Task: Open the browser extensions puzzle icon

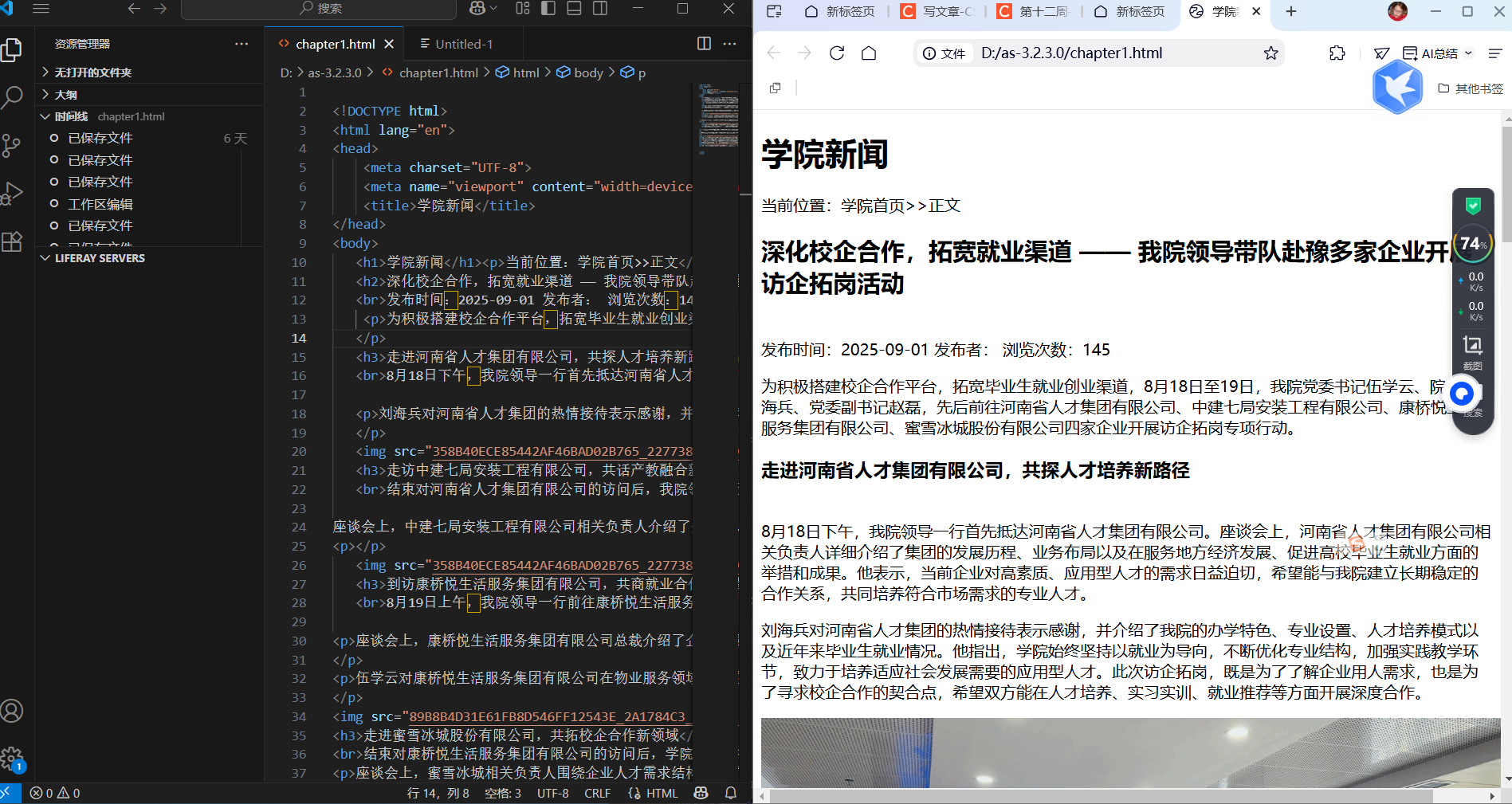Action: [x=1337, y=53]
